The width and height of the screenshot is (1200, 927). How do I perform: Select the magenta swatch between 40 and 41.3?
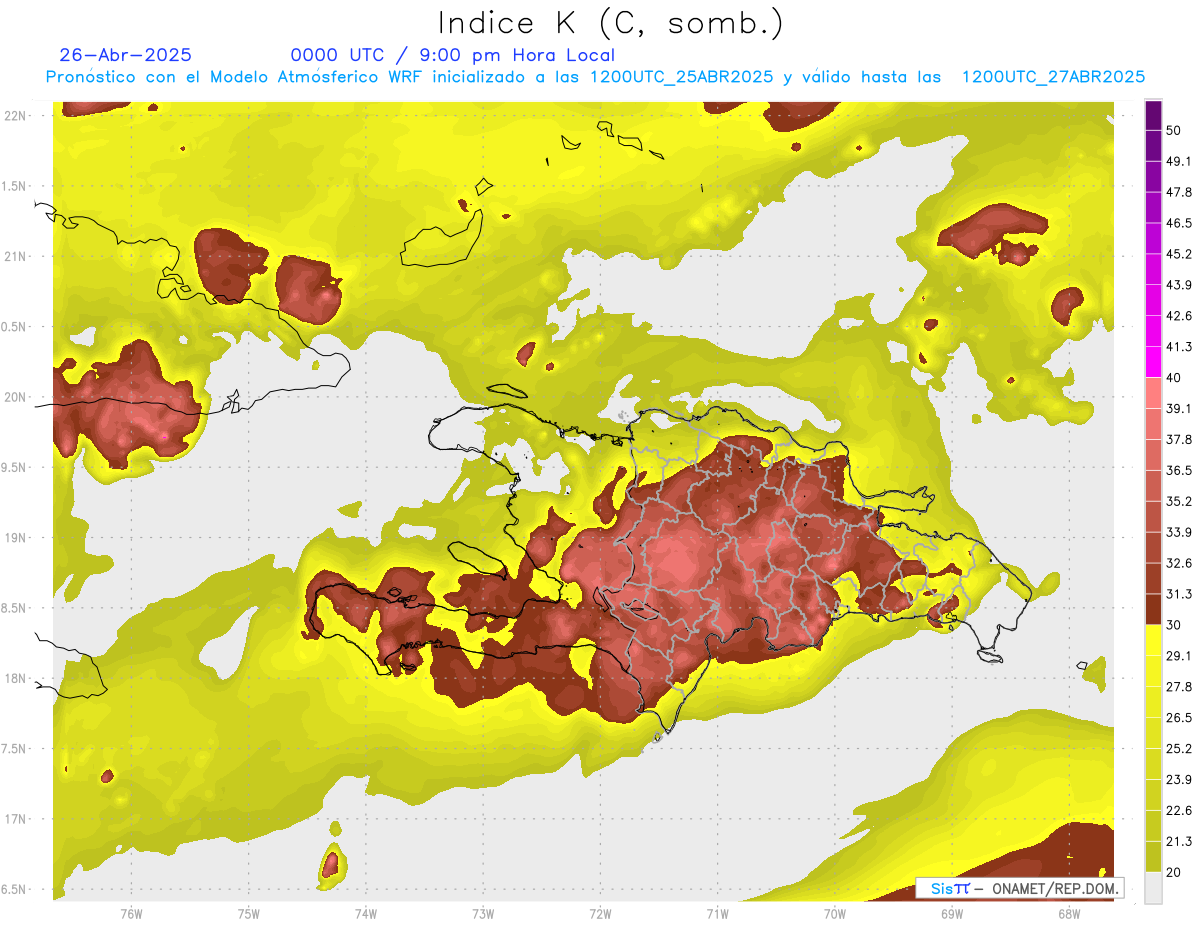click(1153, 362)
